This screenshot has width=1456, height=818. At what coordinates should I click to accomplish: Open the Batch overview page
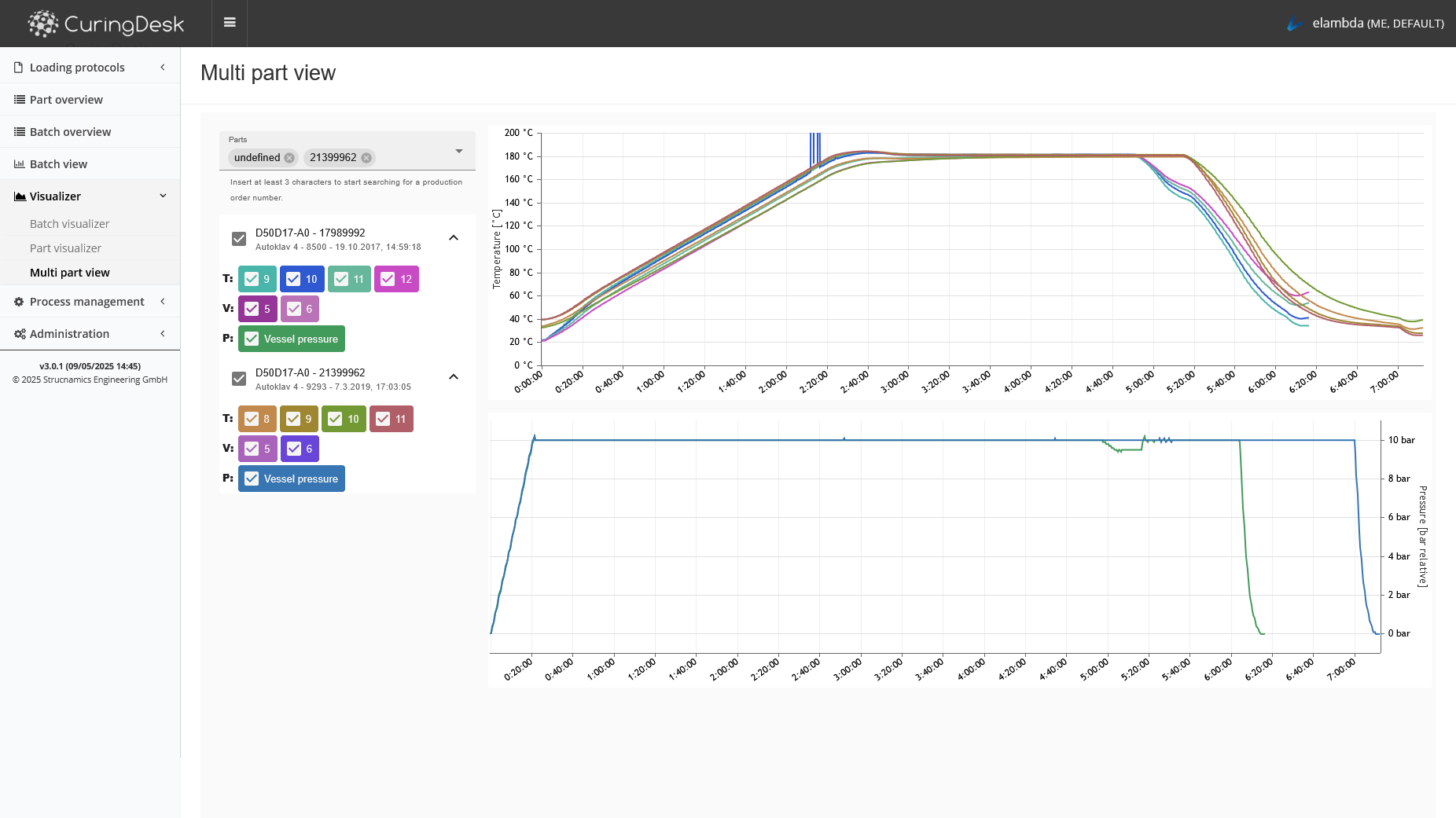pos(70,132)
